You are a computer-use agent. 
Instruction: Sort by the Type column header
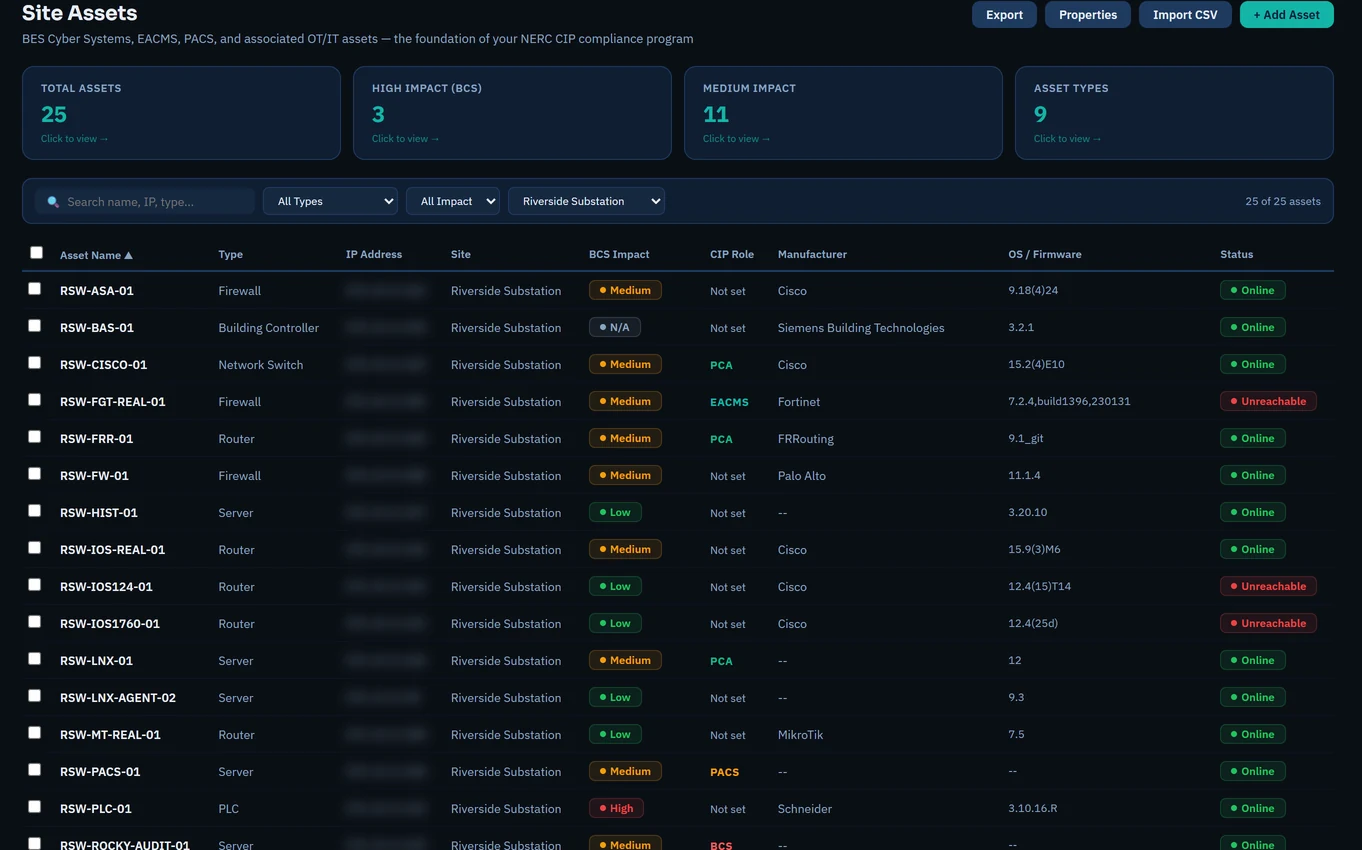230,254
